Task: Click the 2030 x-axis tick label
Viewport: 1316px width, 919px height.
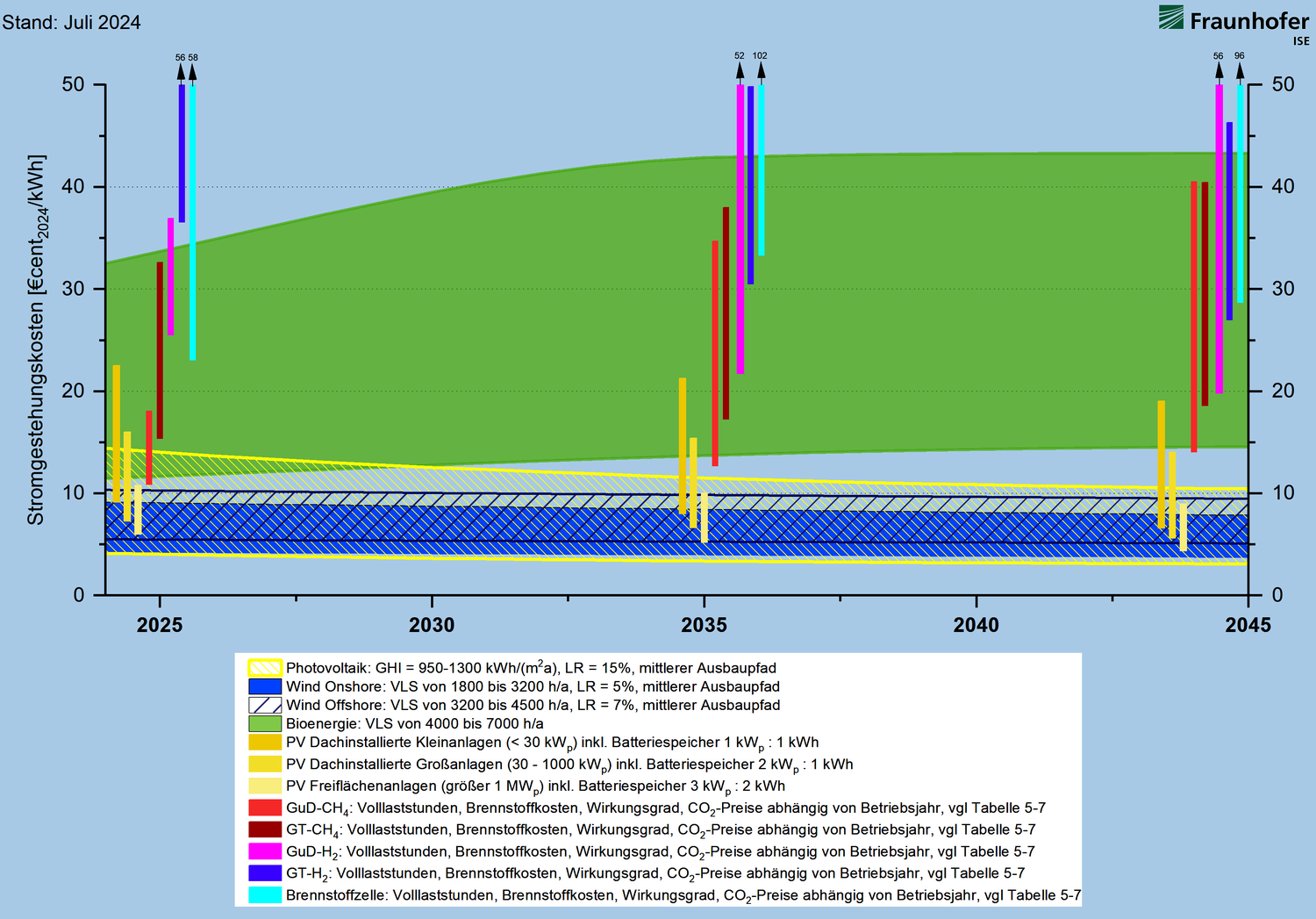Action: [x=432, y=625]
